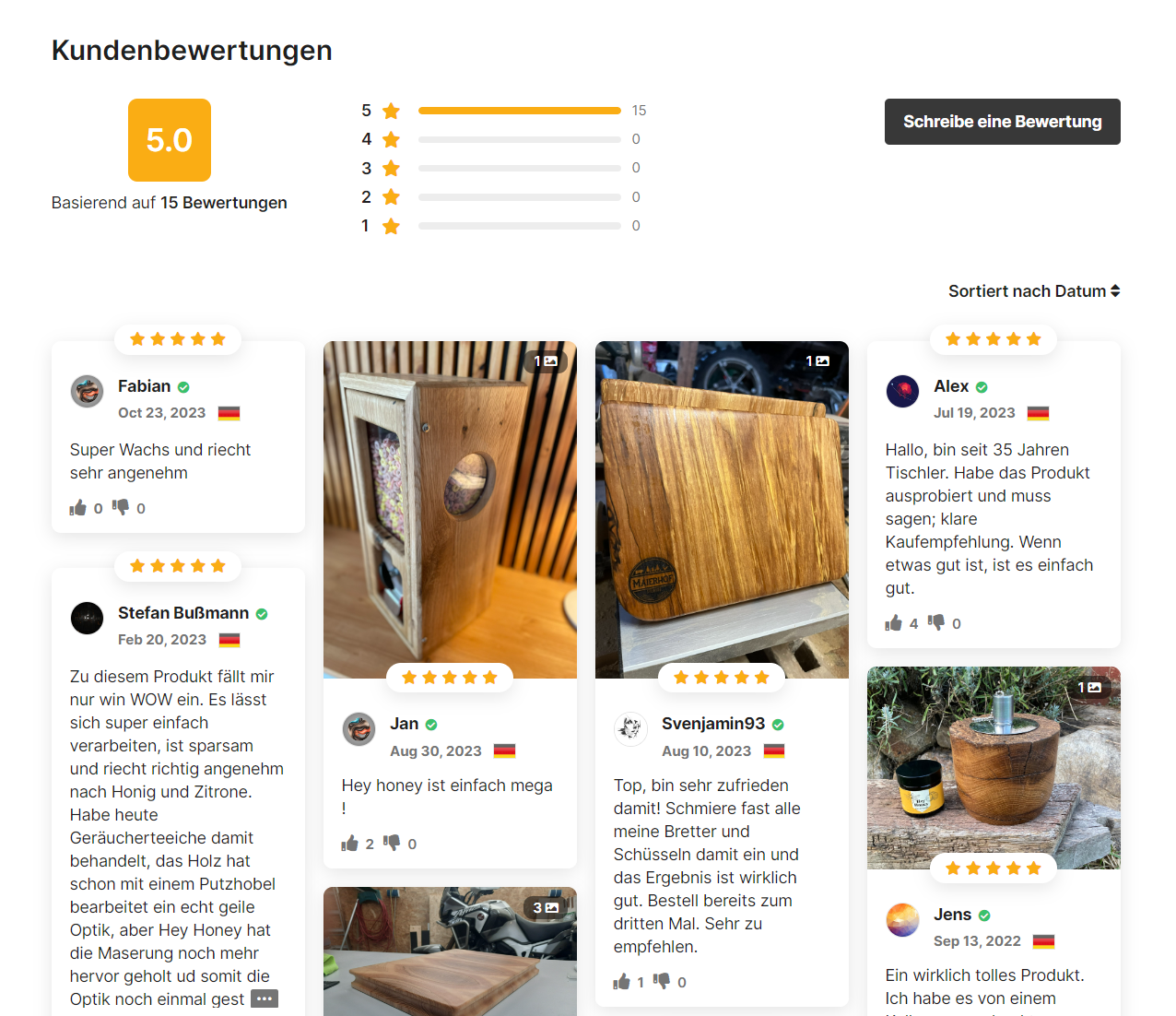This screenshot has height=1016, width=1176.
Task: Give thumbs up to Alex's review
Action: coord(894,623)
